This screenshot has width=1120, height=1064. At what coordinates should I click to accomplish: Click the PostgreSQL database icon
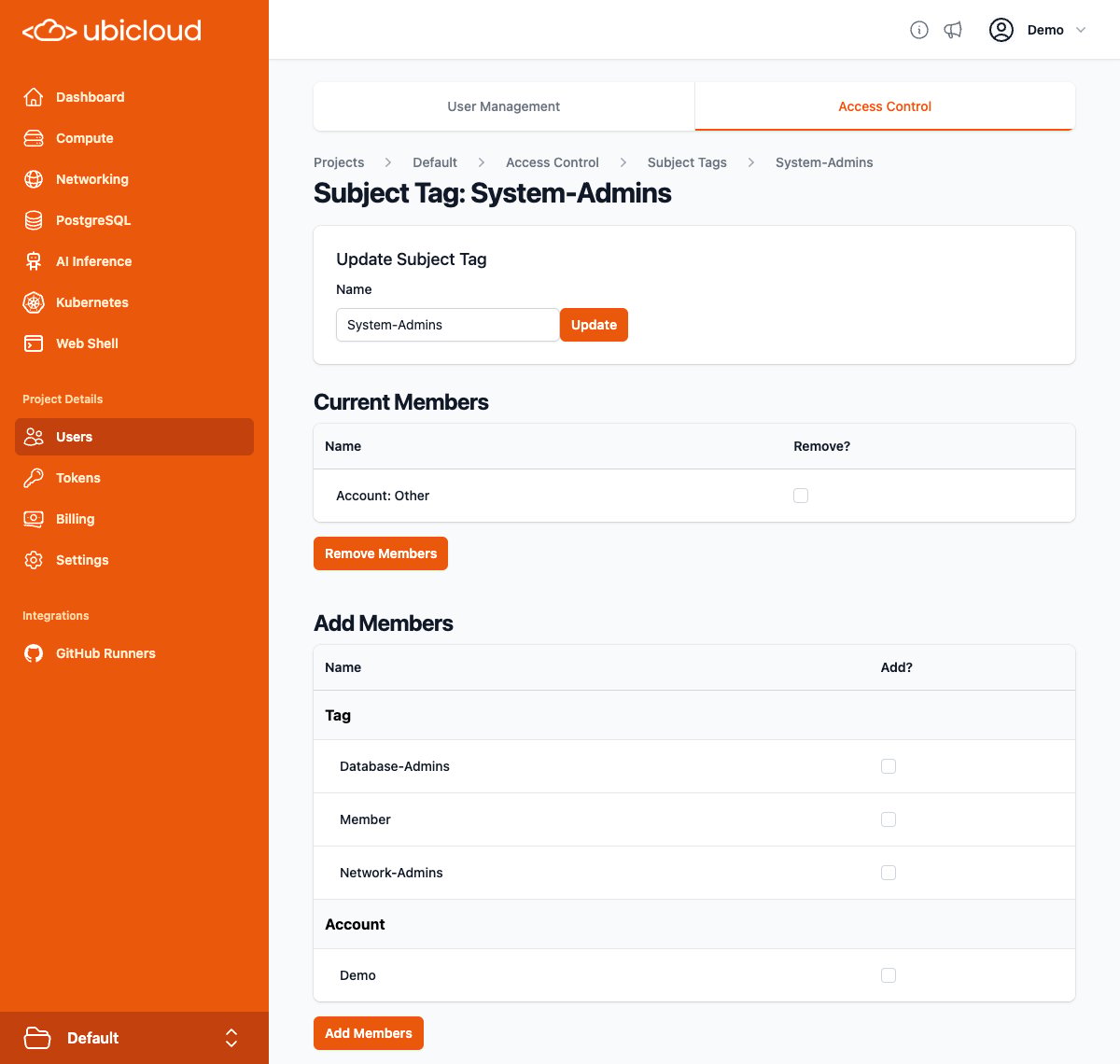tap(34, 220)
